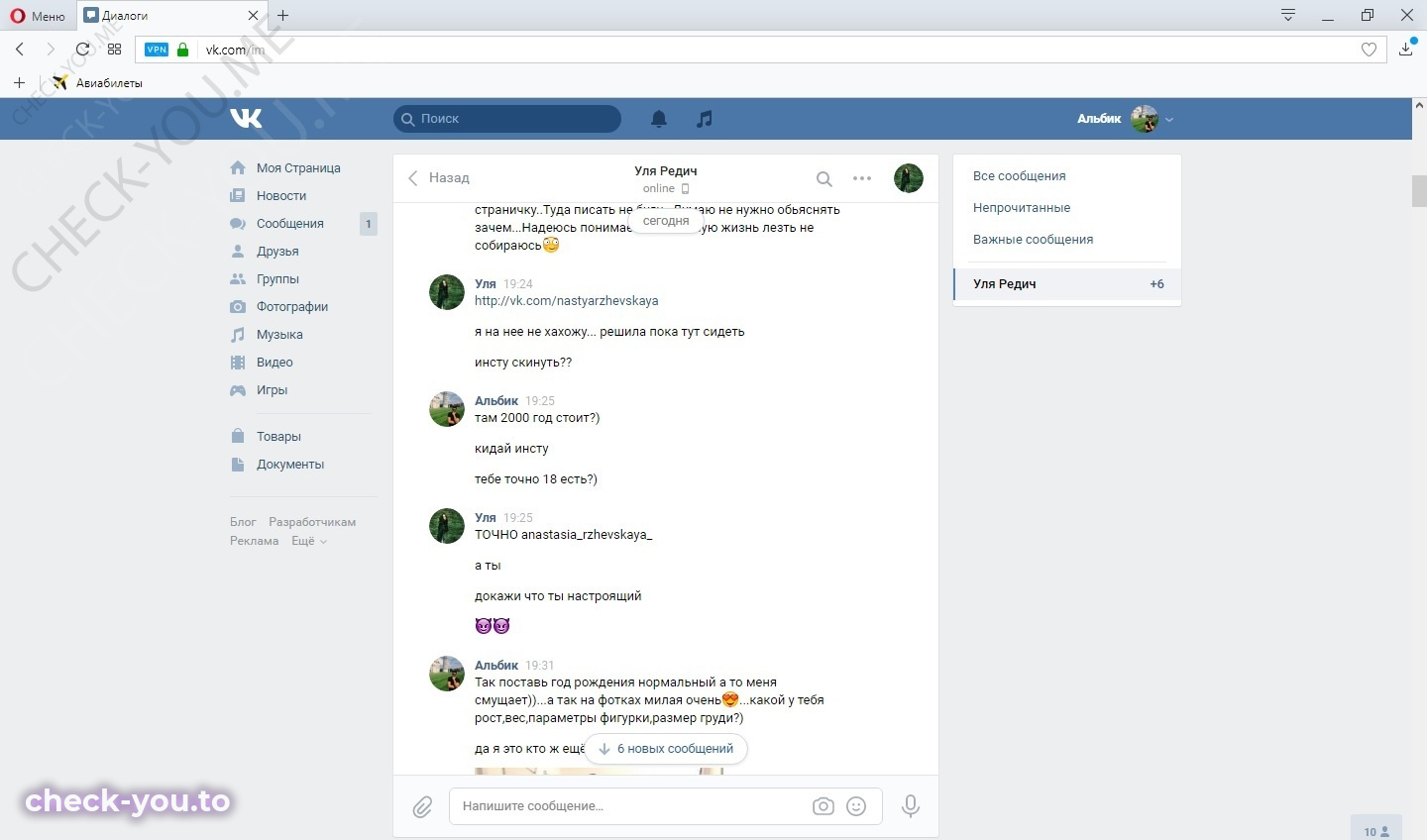This screenshot has width=1427, height=840.
Task: Click sender name Альбик at 19:25
Action: (x=496, y=401)
